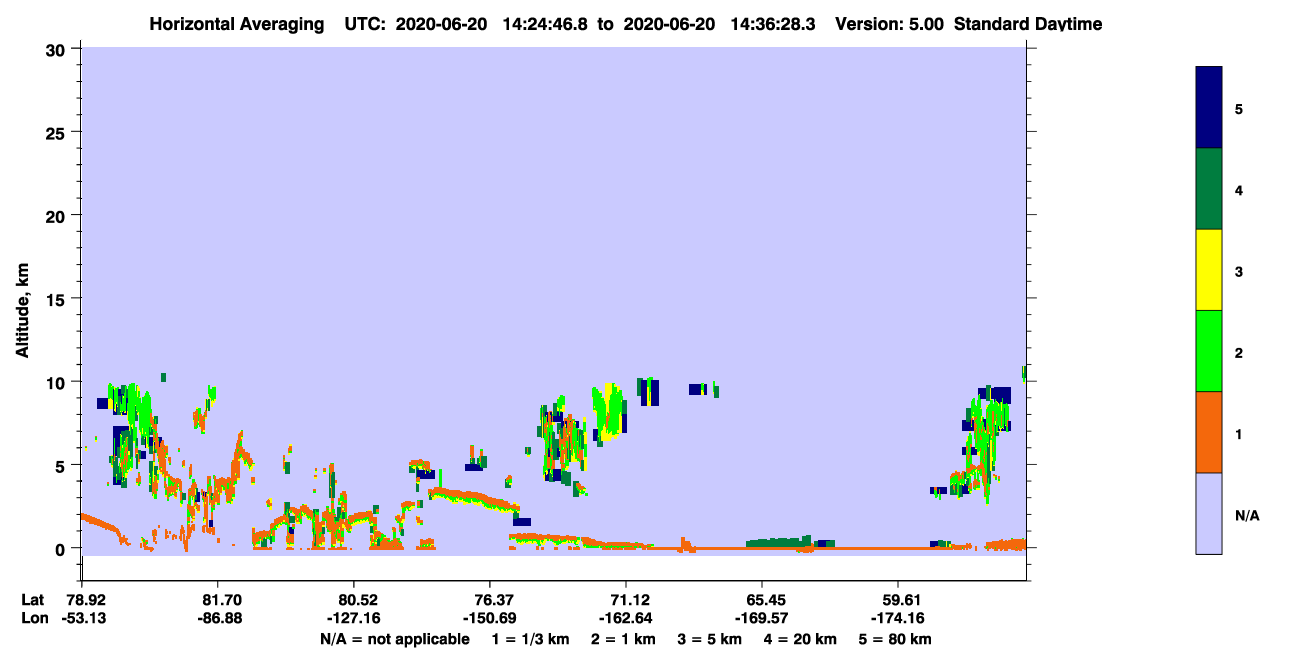Click the lavender N/A colorbar segment
1300x667 pixels.
[1209, 513]
